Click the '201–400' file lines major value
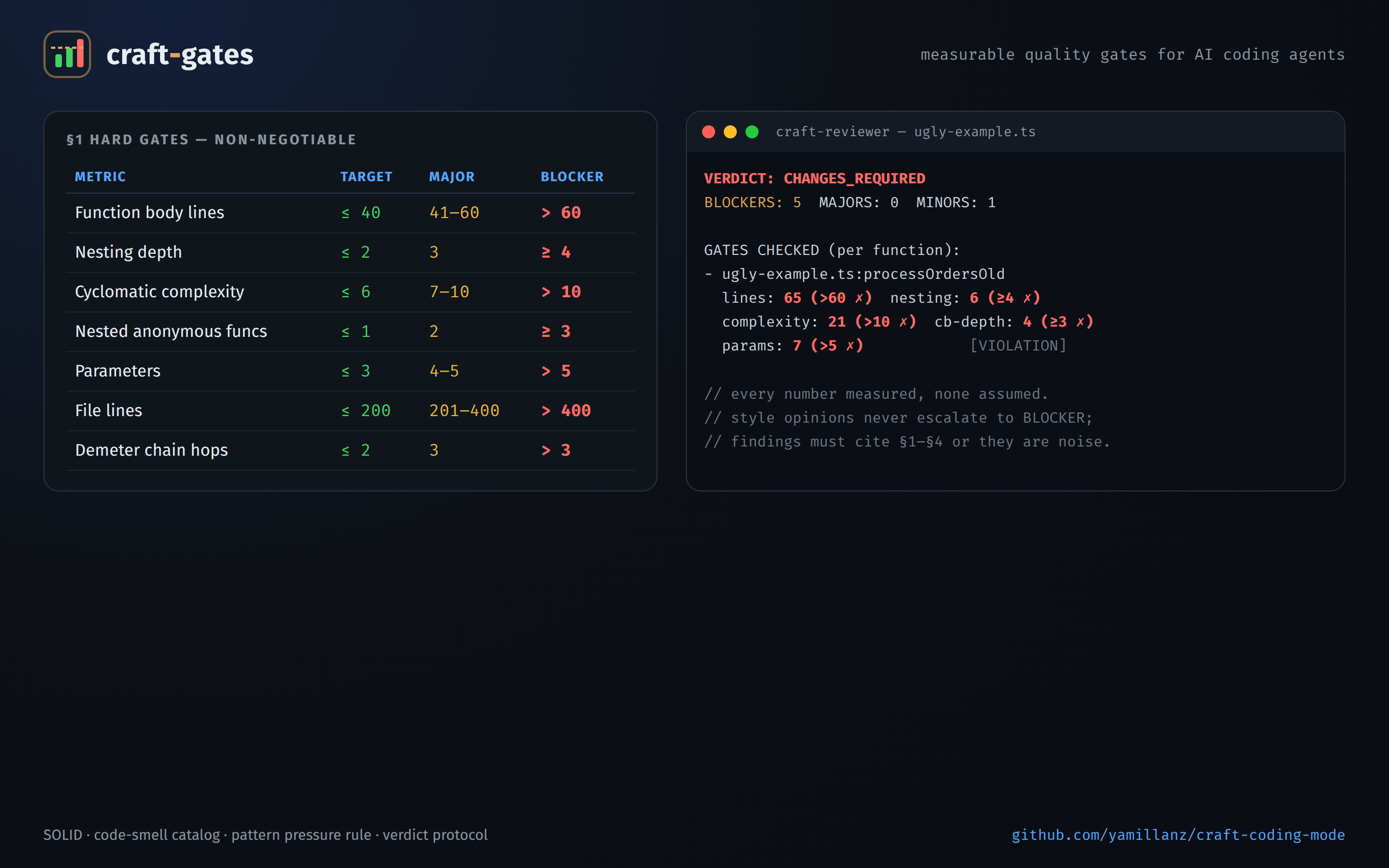The image size is (1389, 868). (464, 411)
